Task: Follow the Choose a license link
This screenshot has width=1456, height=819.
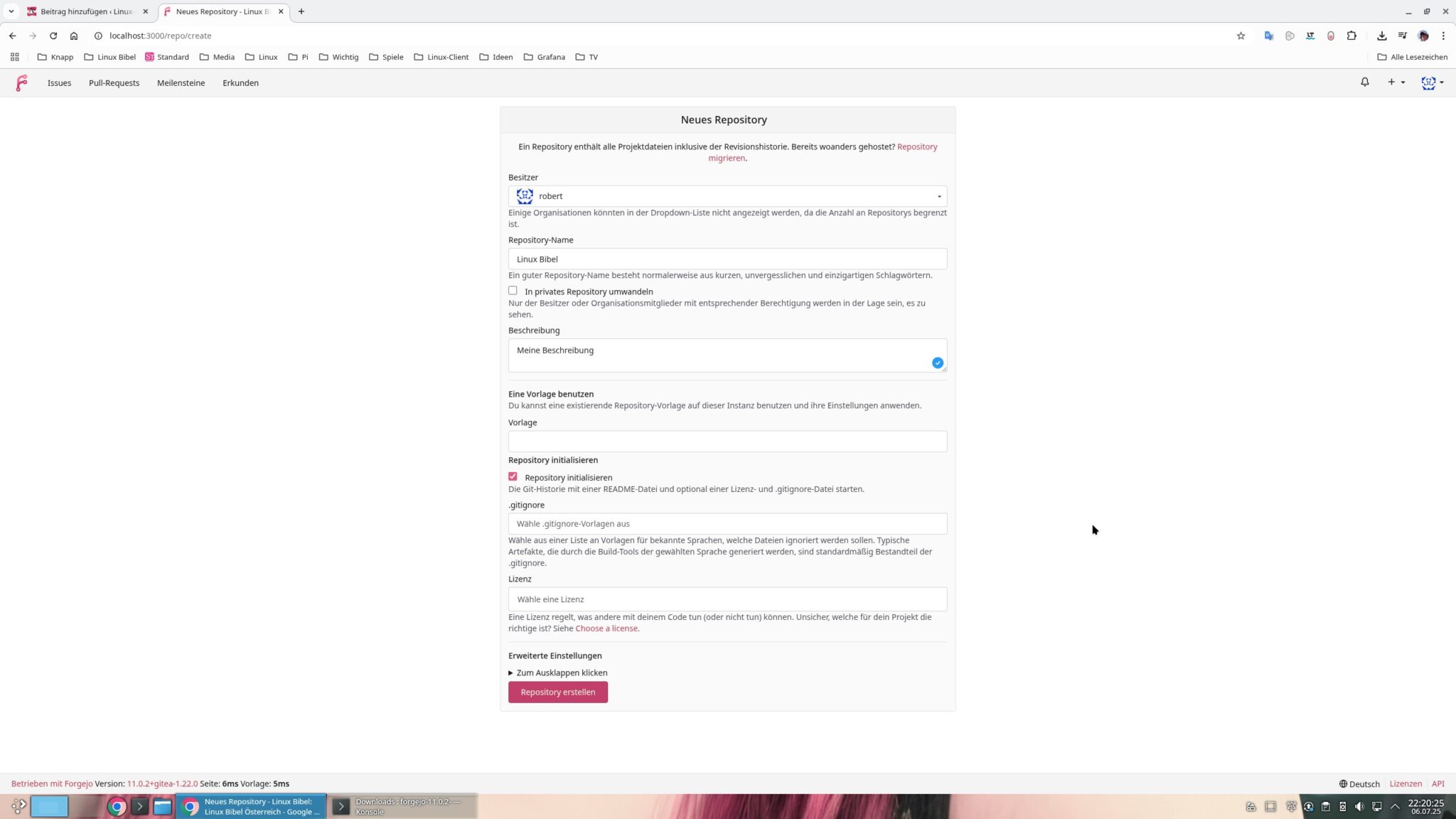Action: [606, 628]
